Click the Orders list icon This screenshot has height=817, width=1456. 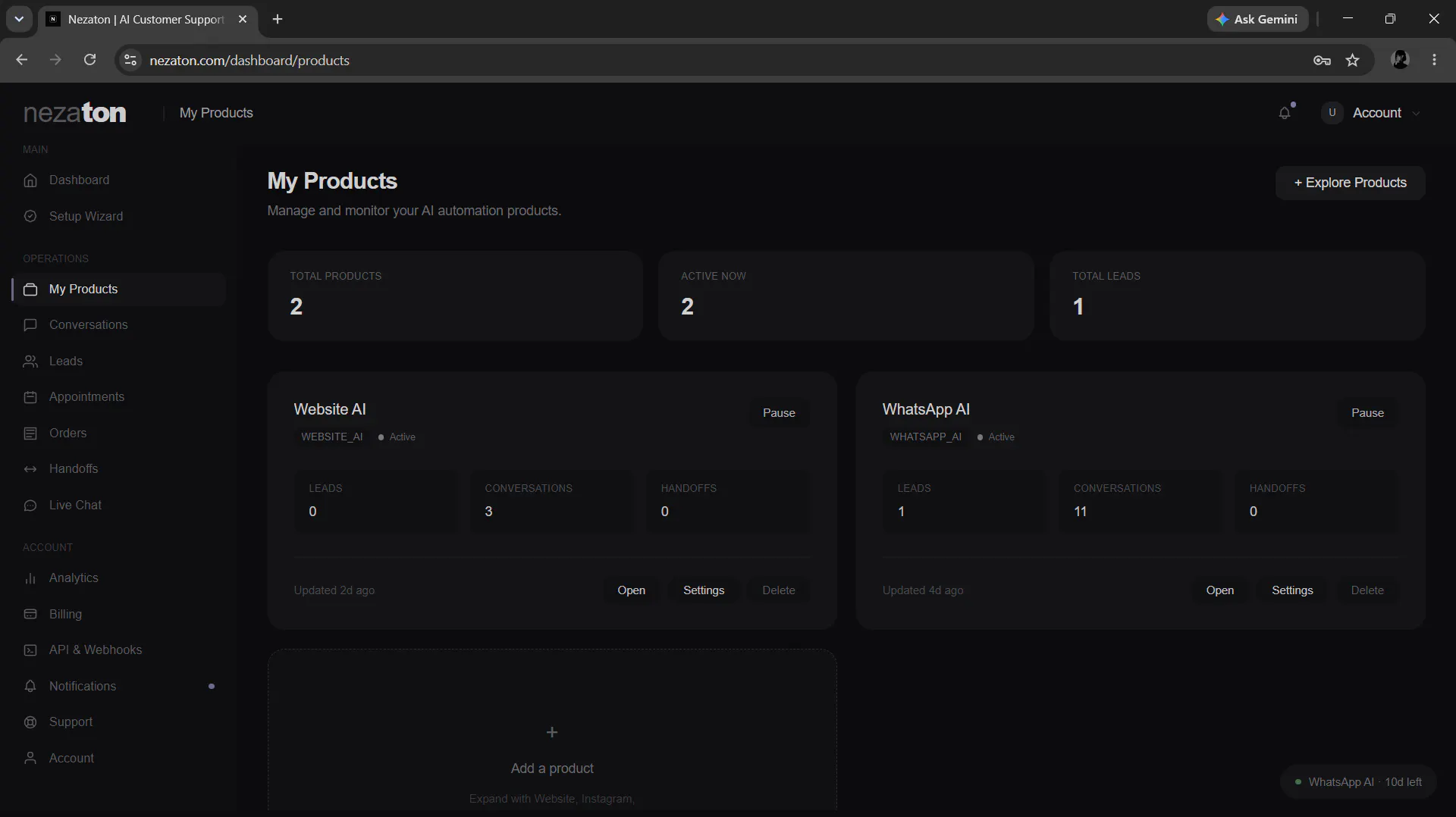pyautogui.click(x=30, y=434)
